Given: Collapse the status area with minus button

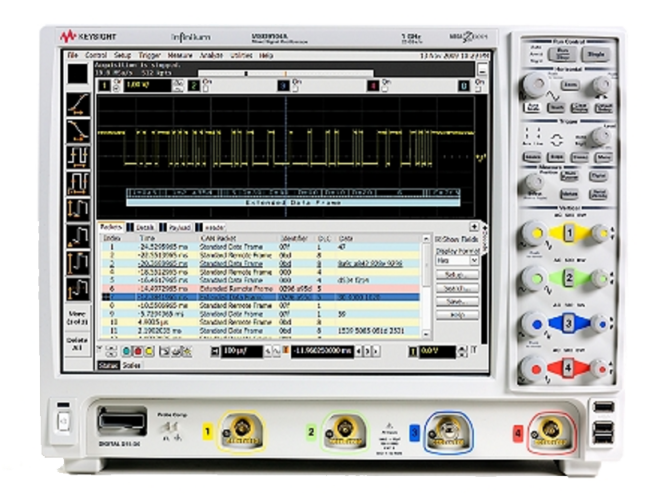Looking at the screenshot, I should [483, 69].
